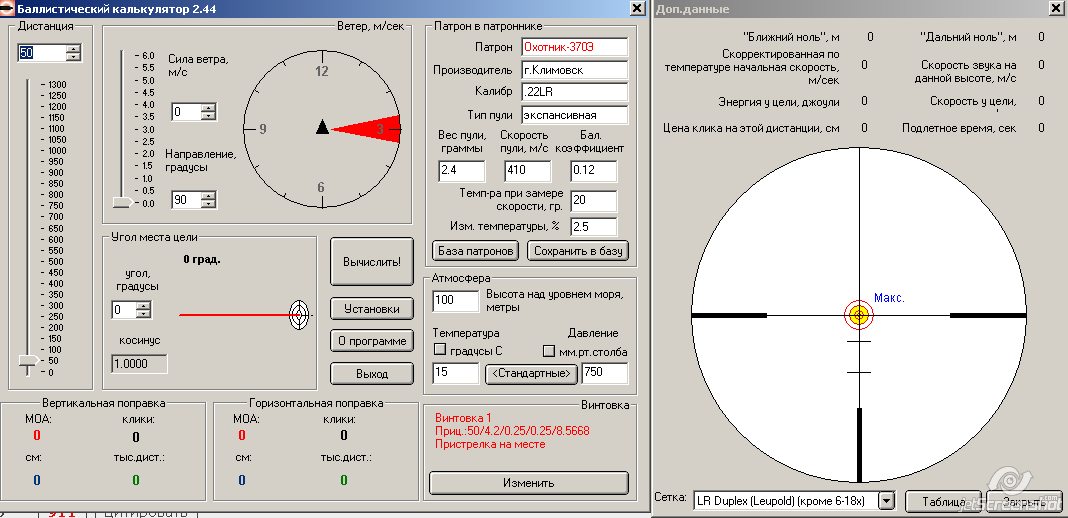Adjust wind force spinner arrows
Screen dimensions: 1068x518
[208, 113]
